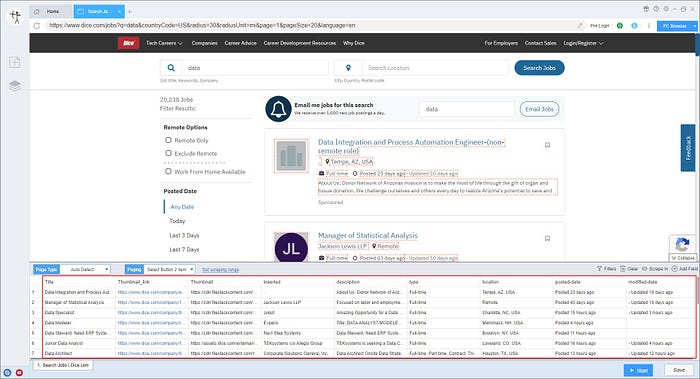Open the task list layers icon in sidebar

tap(15, 85)
